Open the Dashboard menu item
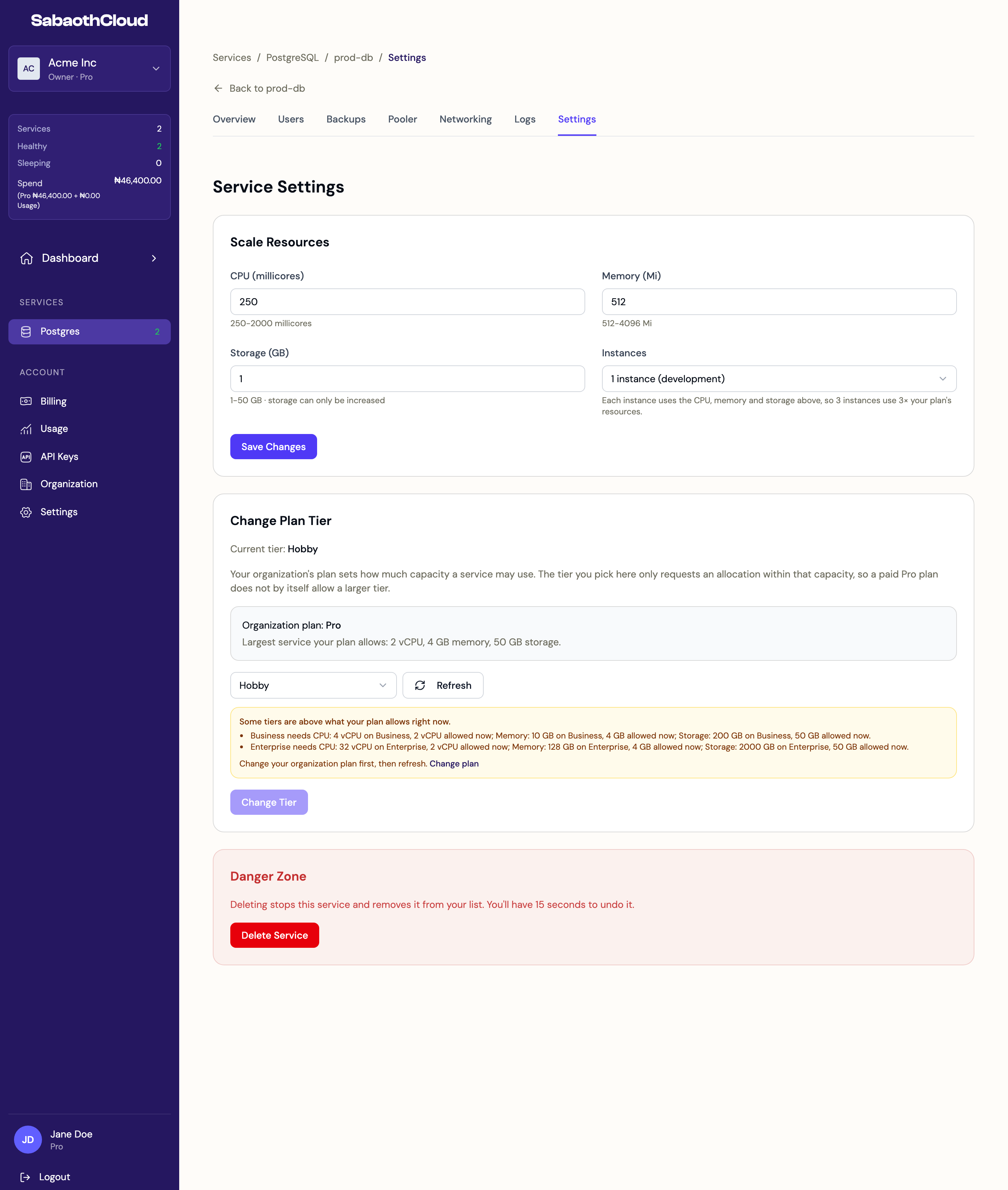1008x1190 pixels. [x=90, y=258]
